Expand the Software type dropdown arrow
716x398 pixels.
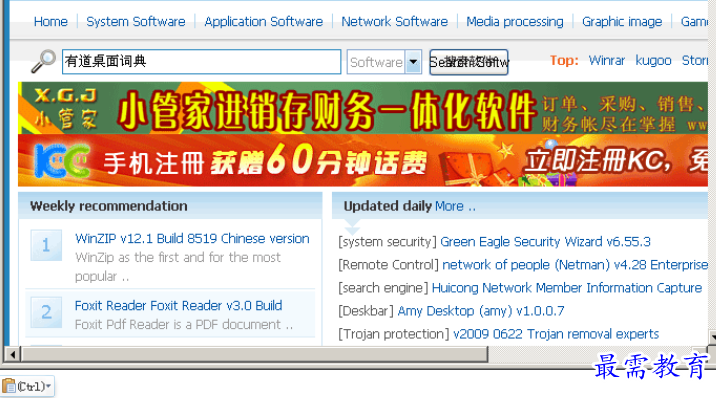pyautogui.click(x=413, y=62)
